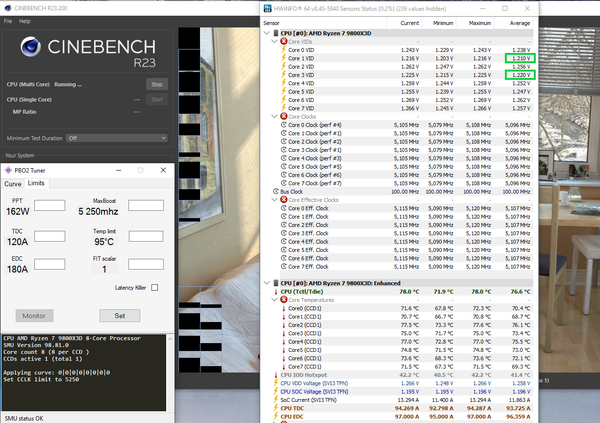Select the Core4 (CCD1) temperature row
This screenshot has width=600, height=423.
point(406,341)
